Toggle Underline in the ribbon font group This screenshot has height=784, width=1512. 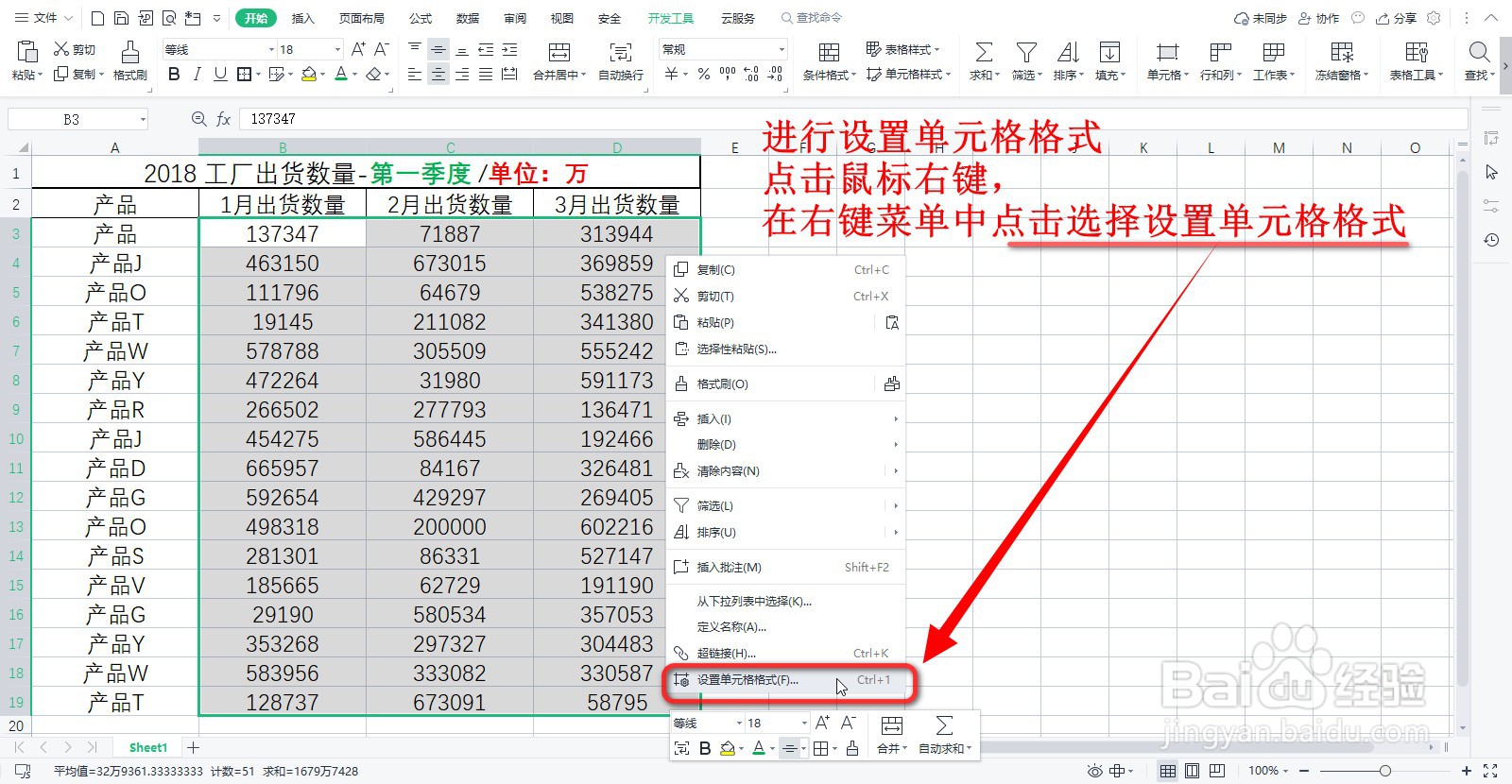(x=220, y=74)
